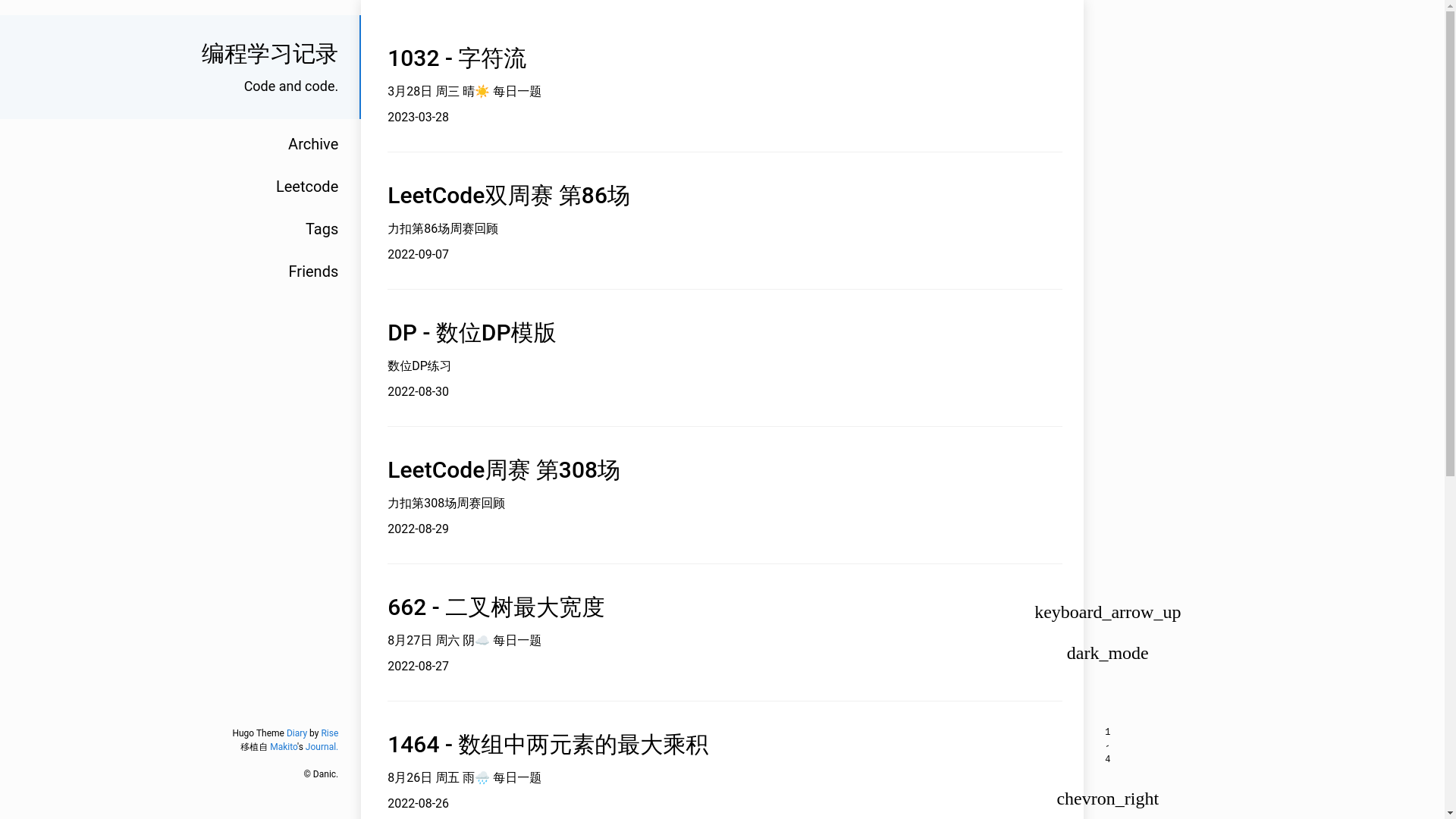
Task: Click the © Danic. copyright text
Action: [x=321, y=774]
